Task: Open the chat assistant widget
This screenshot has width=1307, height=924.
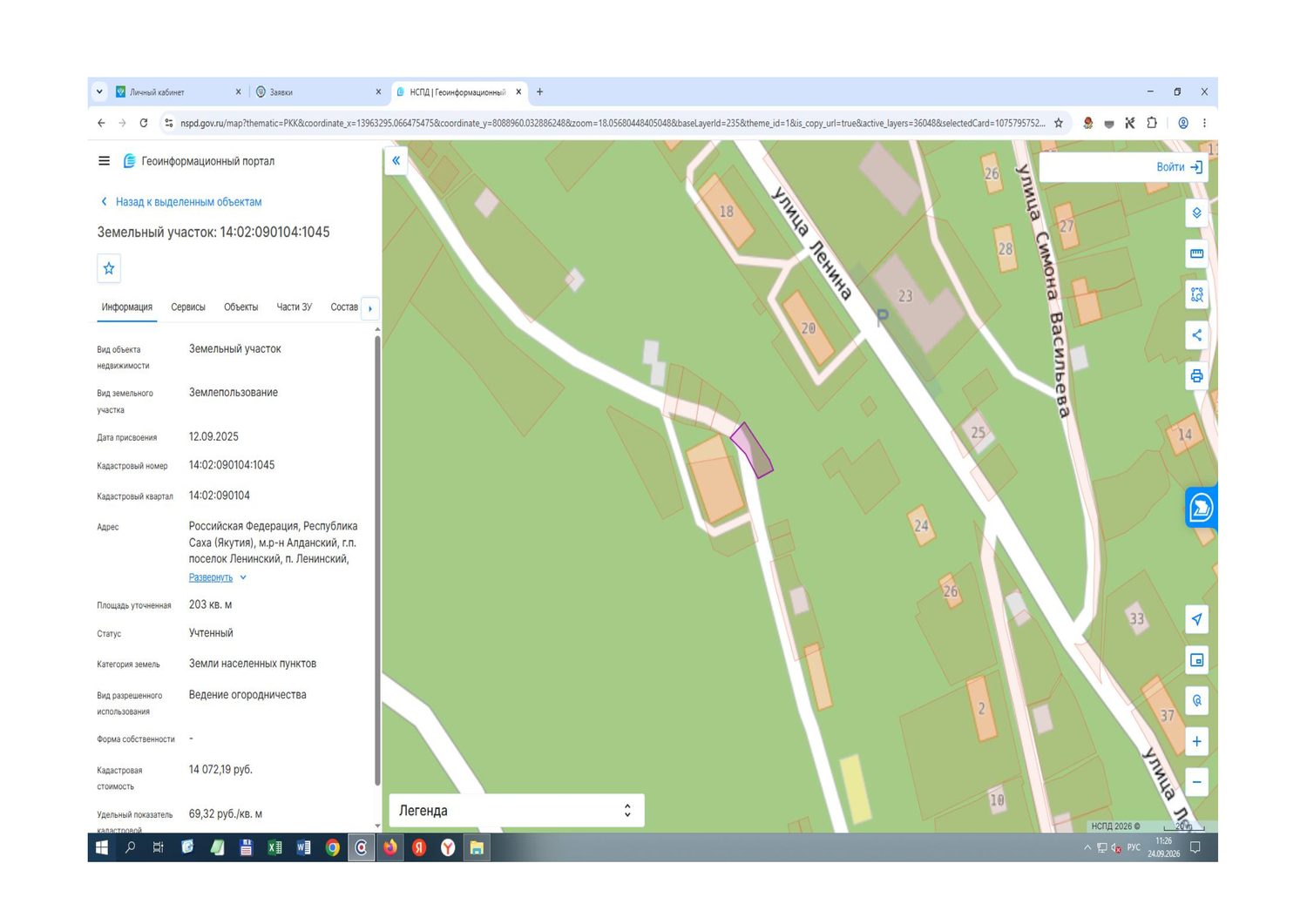Action: tap(1202, 507)
